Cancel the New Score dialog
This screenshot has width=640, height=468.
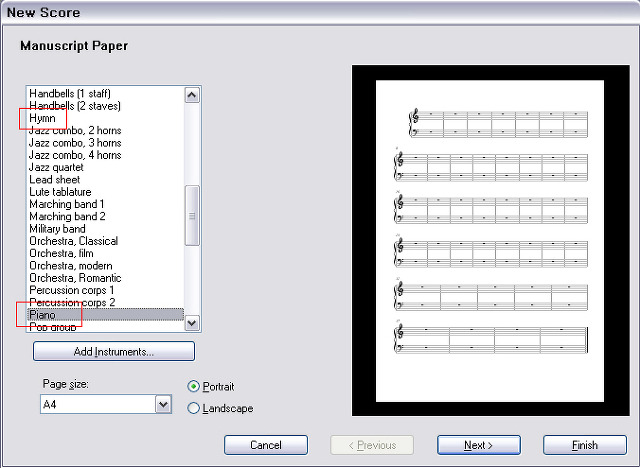coord(266,445)
